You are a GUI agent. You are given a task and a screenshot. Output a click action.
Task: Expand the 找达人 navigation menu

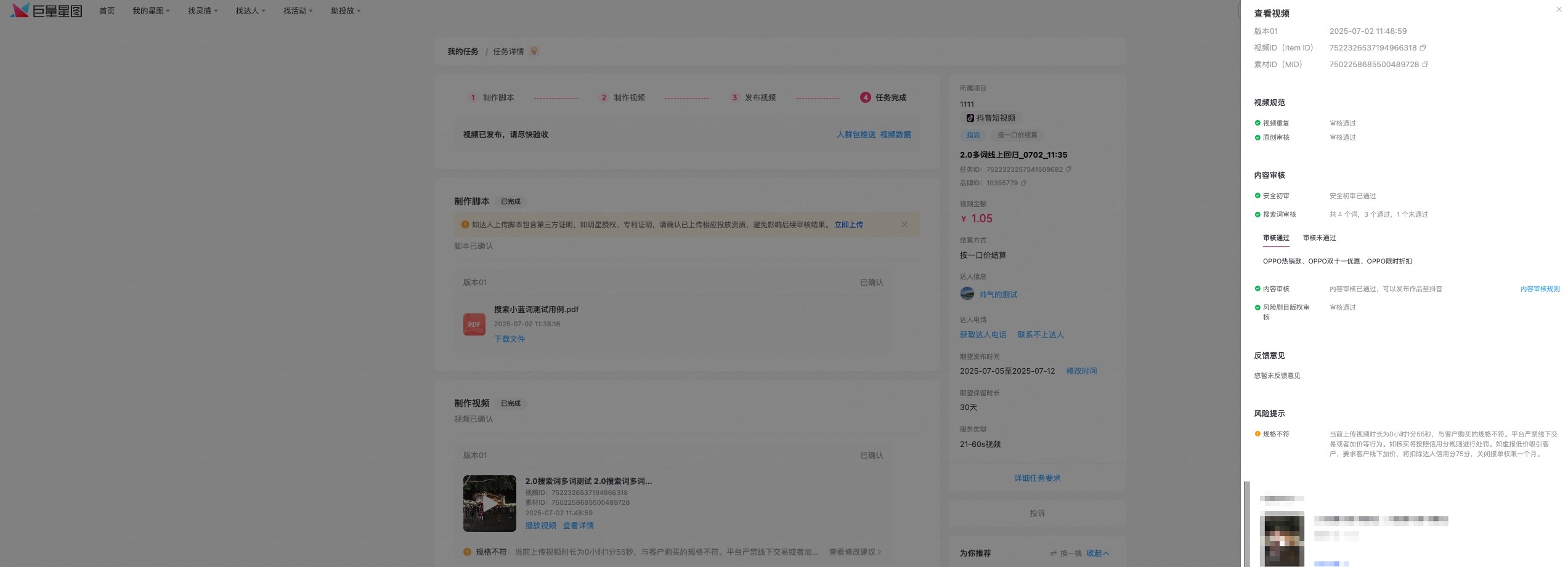(x=250, y=11)
